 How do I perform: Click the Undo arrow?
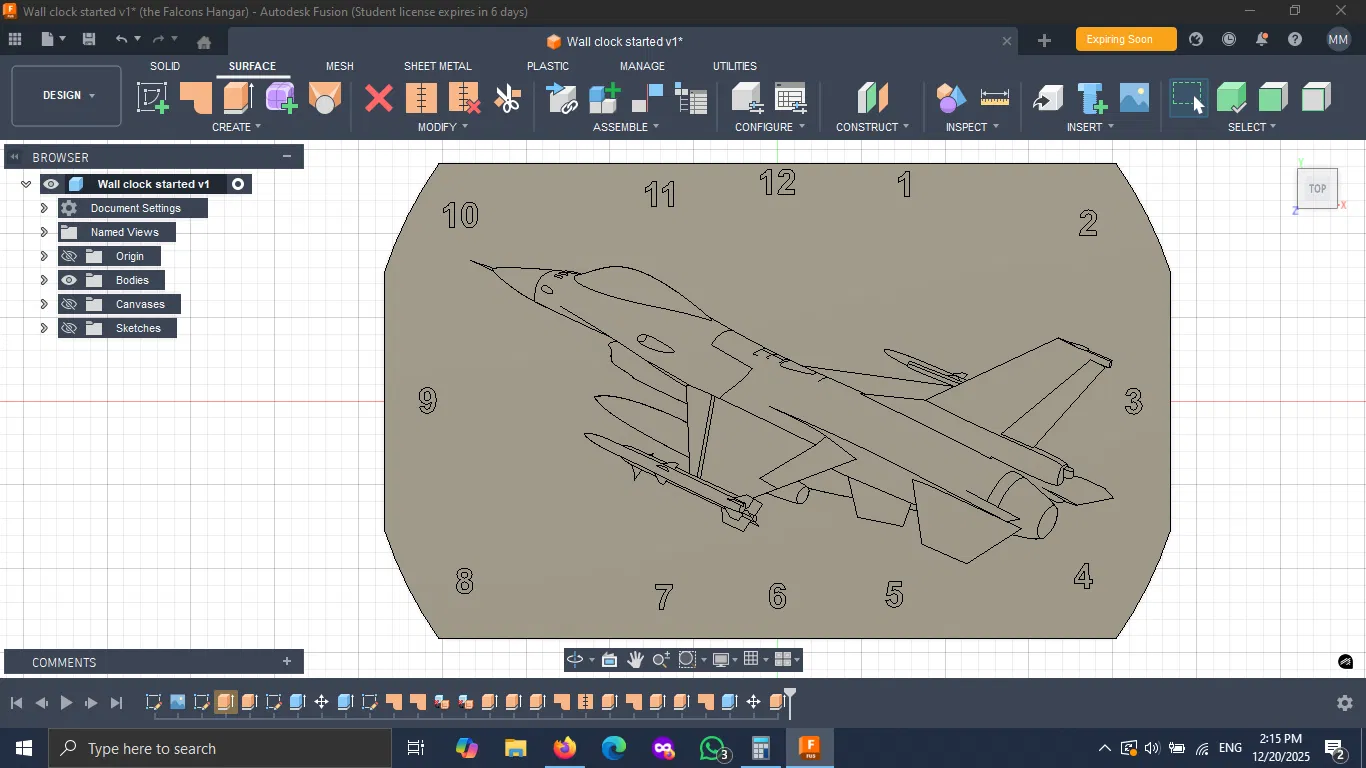(x=121, y=39)
